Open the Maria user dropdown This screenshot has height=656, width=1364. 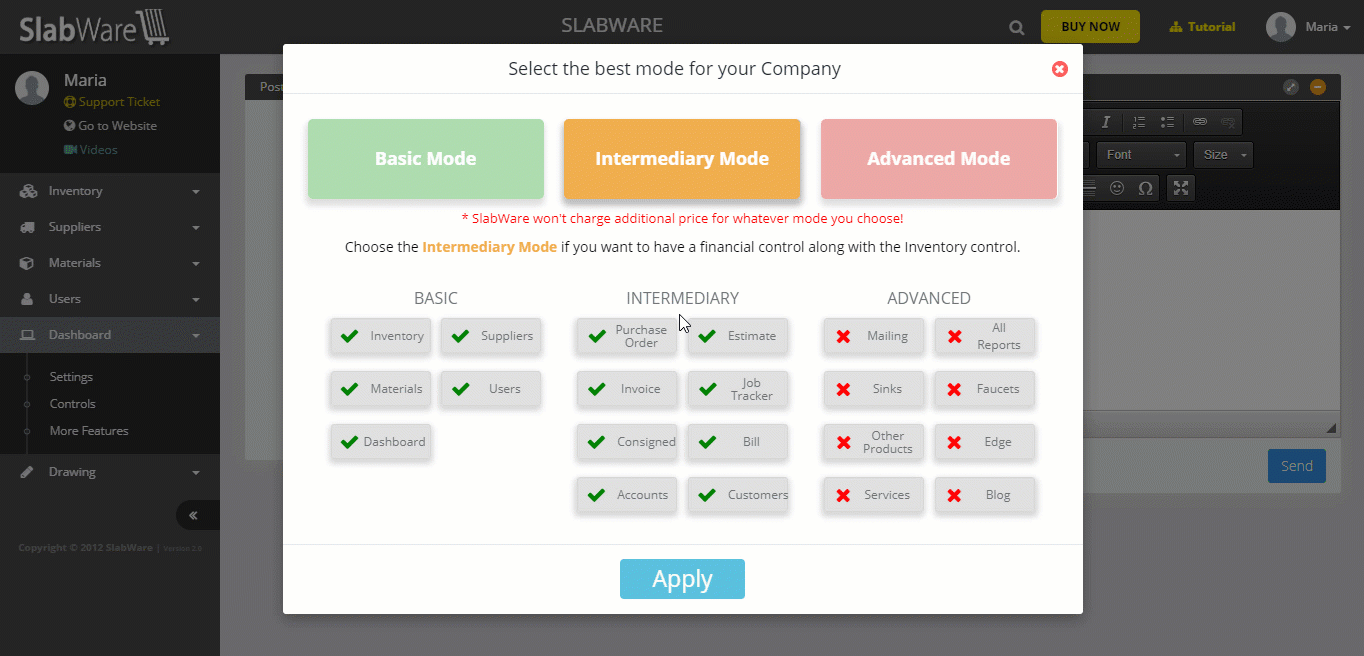pos(1308,27)
